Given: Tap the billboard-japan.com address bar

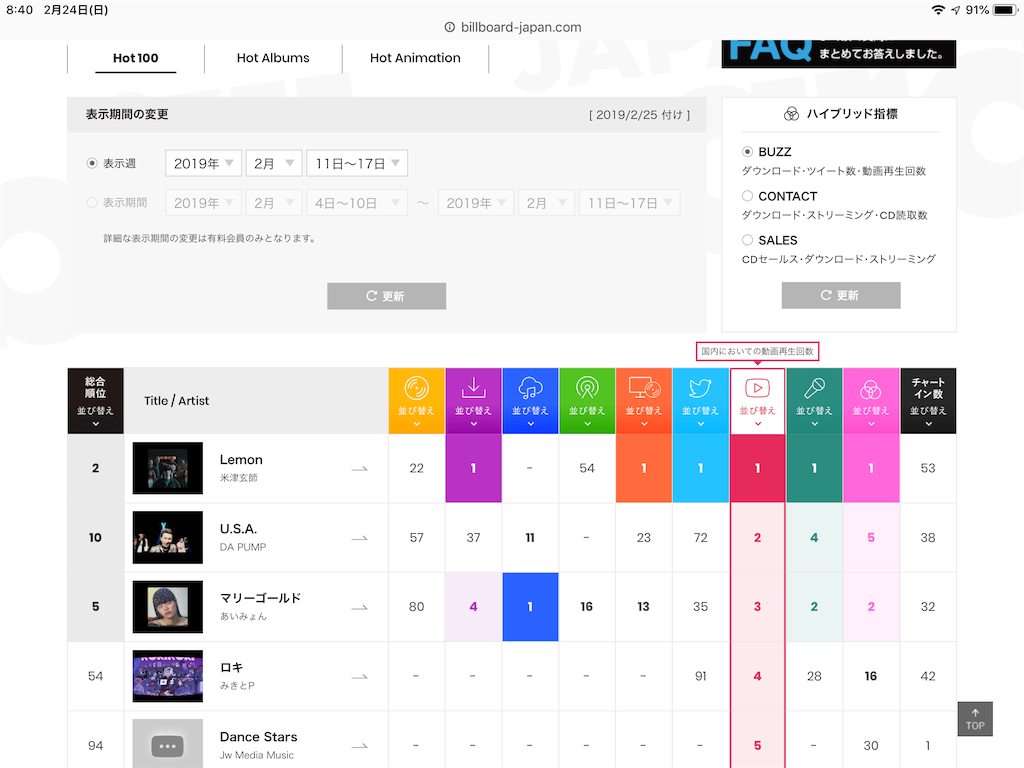Looking at the screenshot, I should pyautogui.click(x=512, y=27).
